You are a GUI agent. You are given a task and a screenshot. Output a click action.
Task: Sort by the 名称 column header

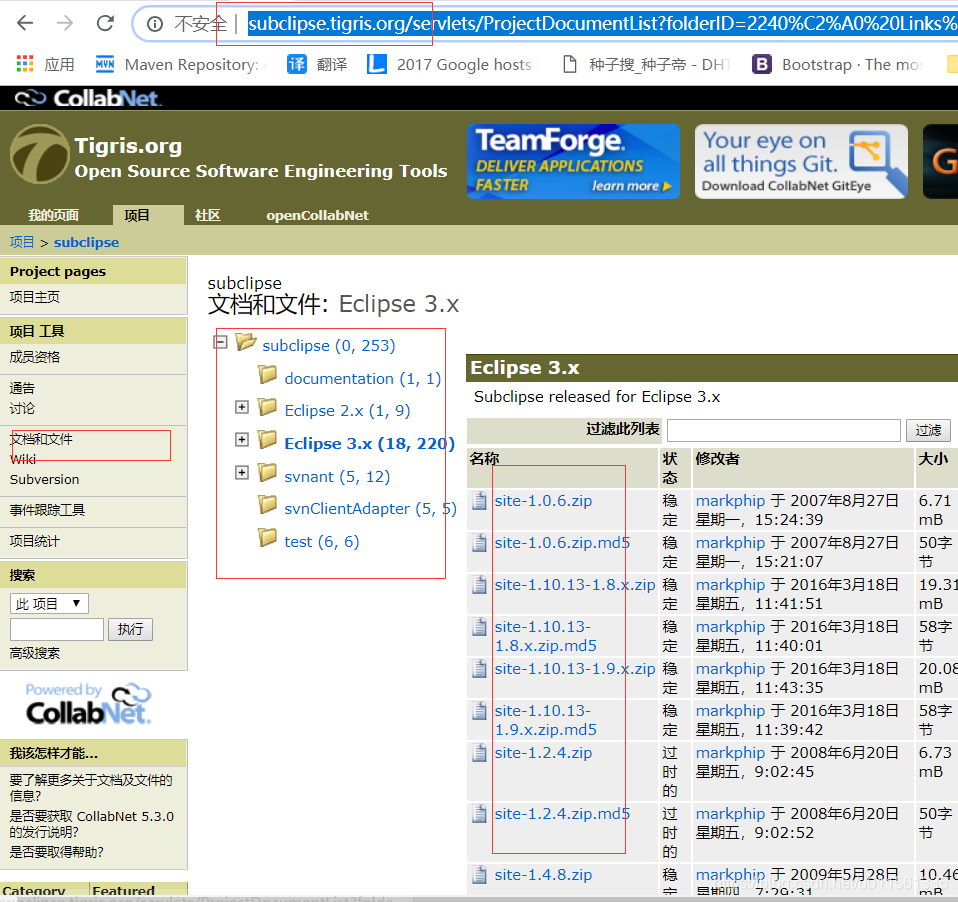click(x=484, y=458)
